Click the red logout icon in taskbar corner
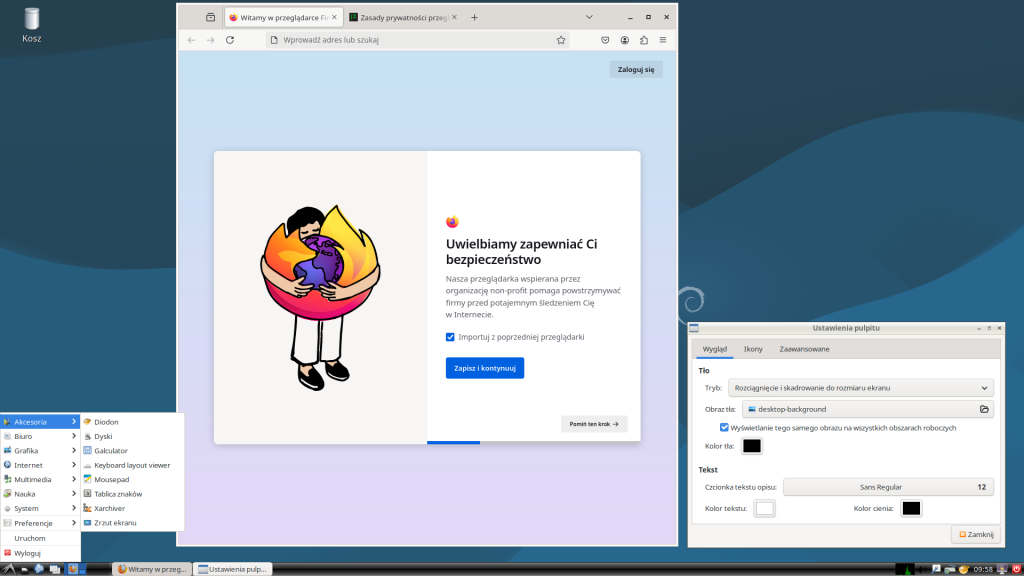Image resolution: width=1024 pixels, height=576 pixels. tap(1016, 568)
